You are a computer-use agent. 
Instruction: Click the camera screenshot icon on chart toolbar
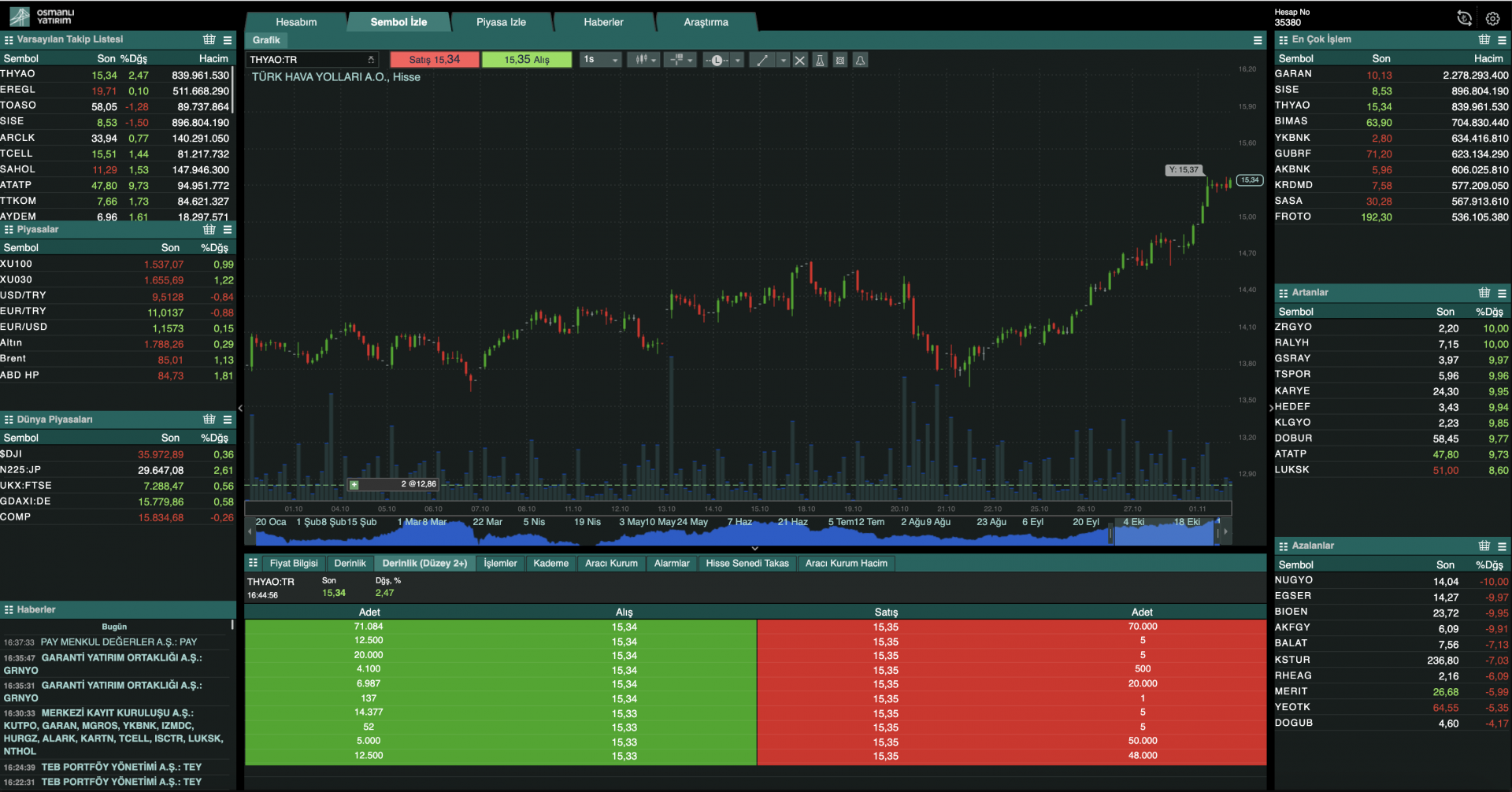[840, 60]
